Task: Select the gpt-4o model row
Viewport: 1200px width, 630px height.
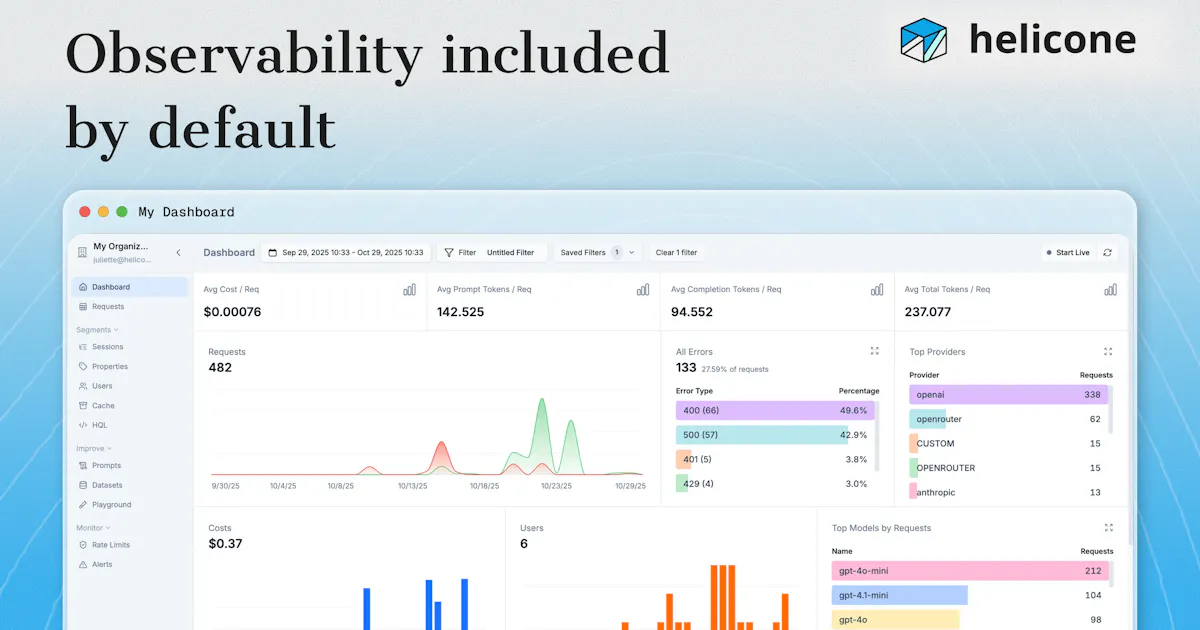Action: pos(970,619)
